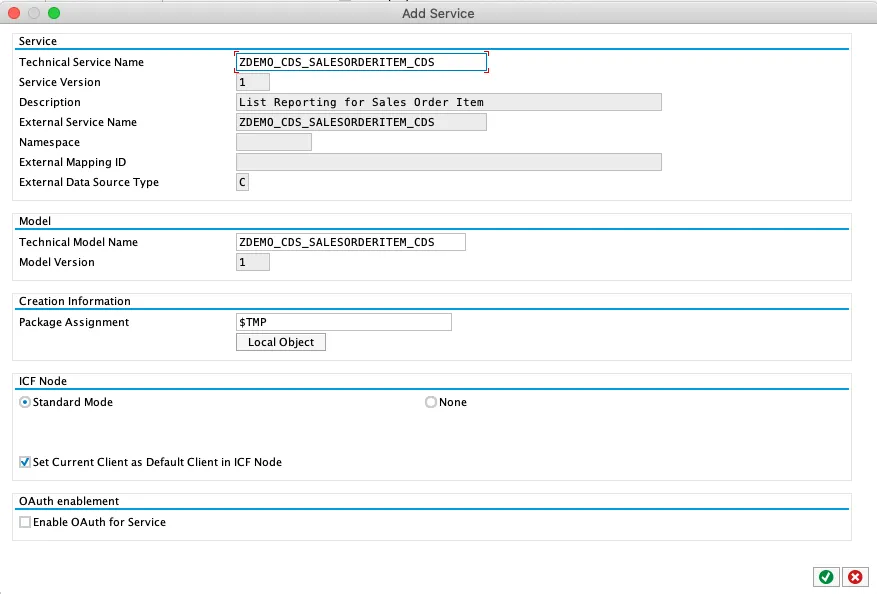This screenshot has height=594, width=877.
Task: Close the Add Service window
Action: point(14,13)
